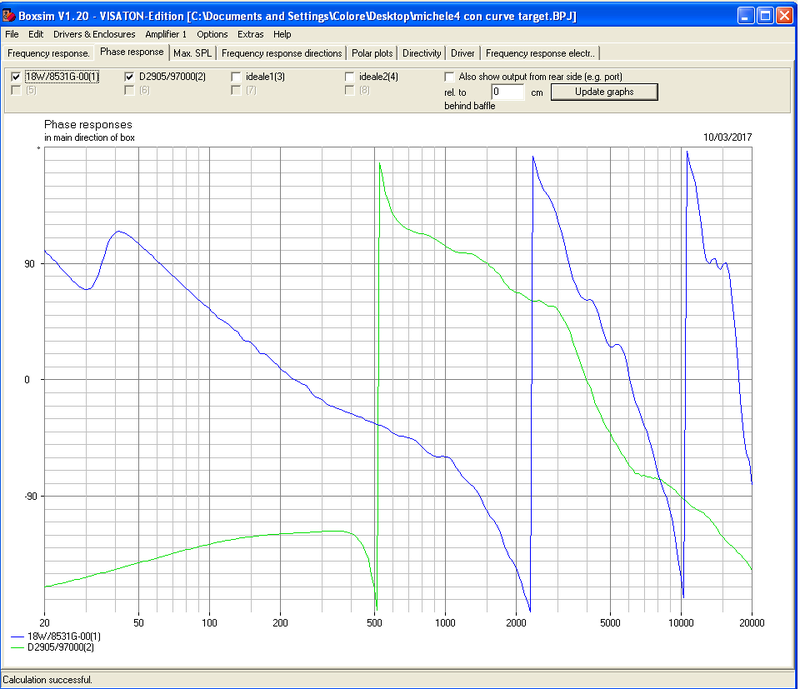Switch to Frequency response tab

(x=48, y=53)
